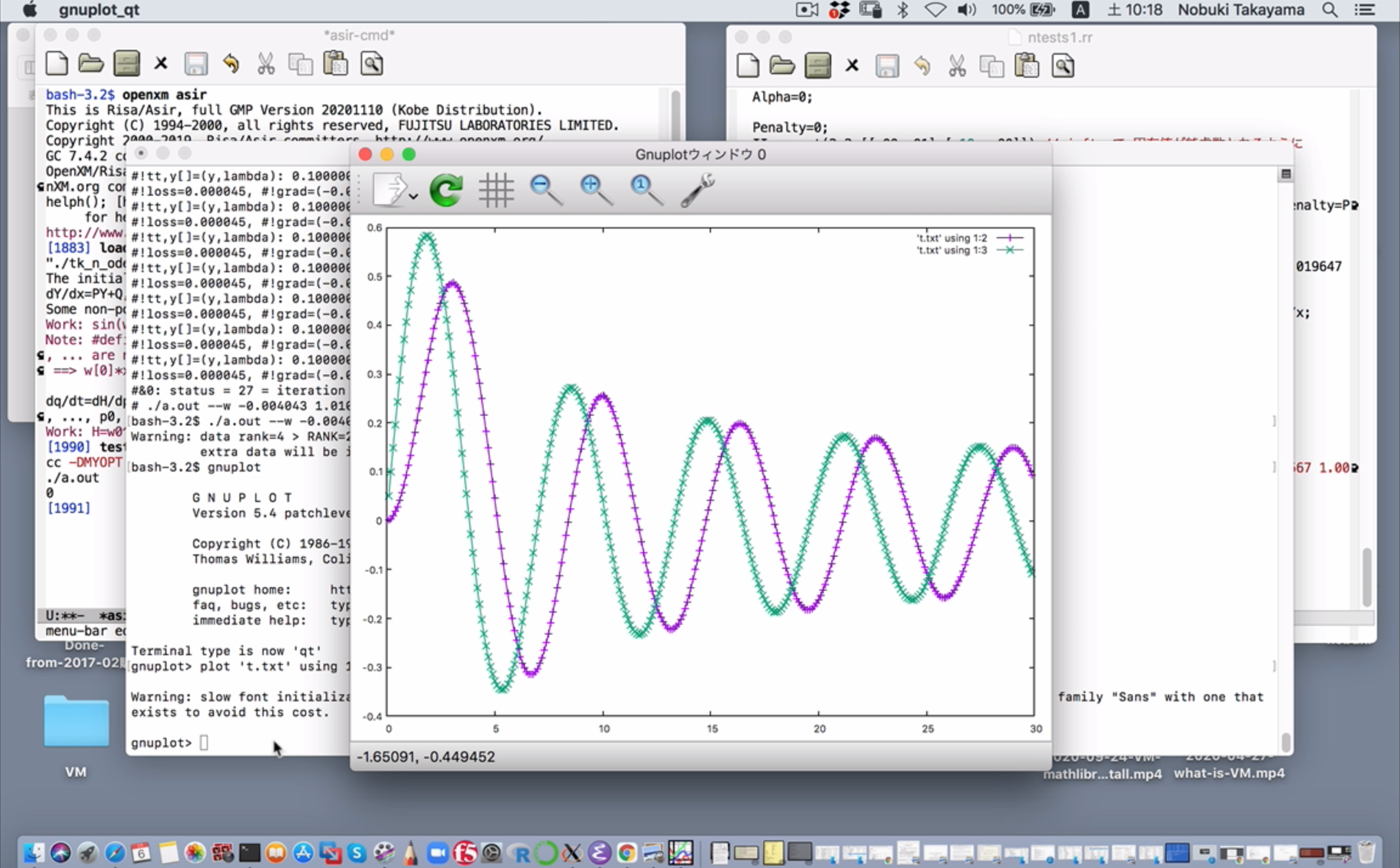The height and width of the screenshot is (868, 1400).
Task: Click Kill Buffer X icon in asir-cmd window
Action: (160, 64)
